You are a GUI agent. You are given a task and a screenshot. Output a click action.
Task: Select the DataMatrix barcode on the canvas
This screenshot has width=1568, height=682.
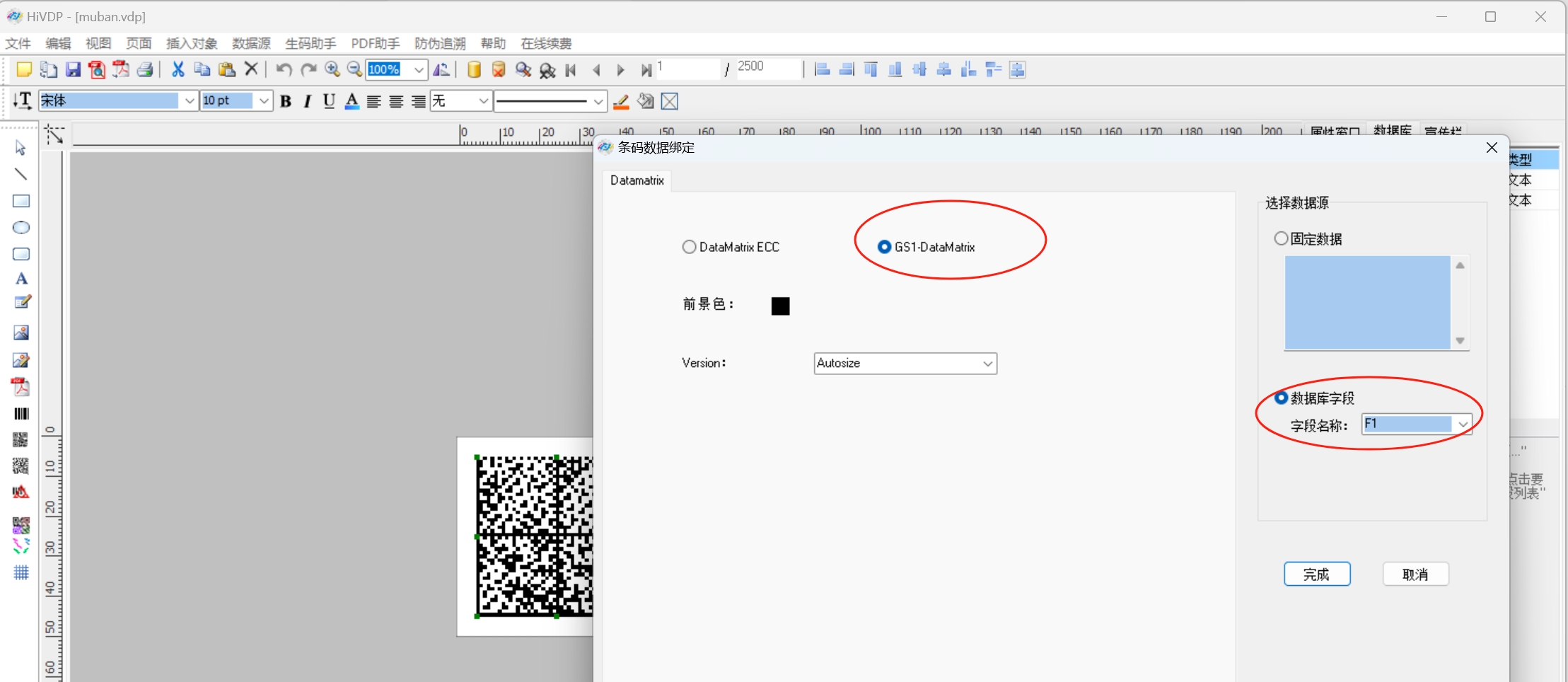point(534,536)
